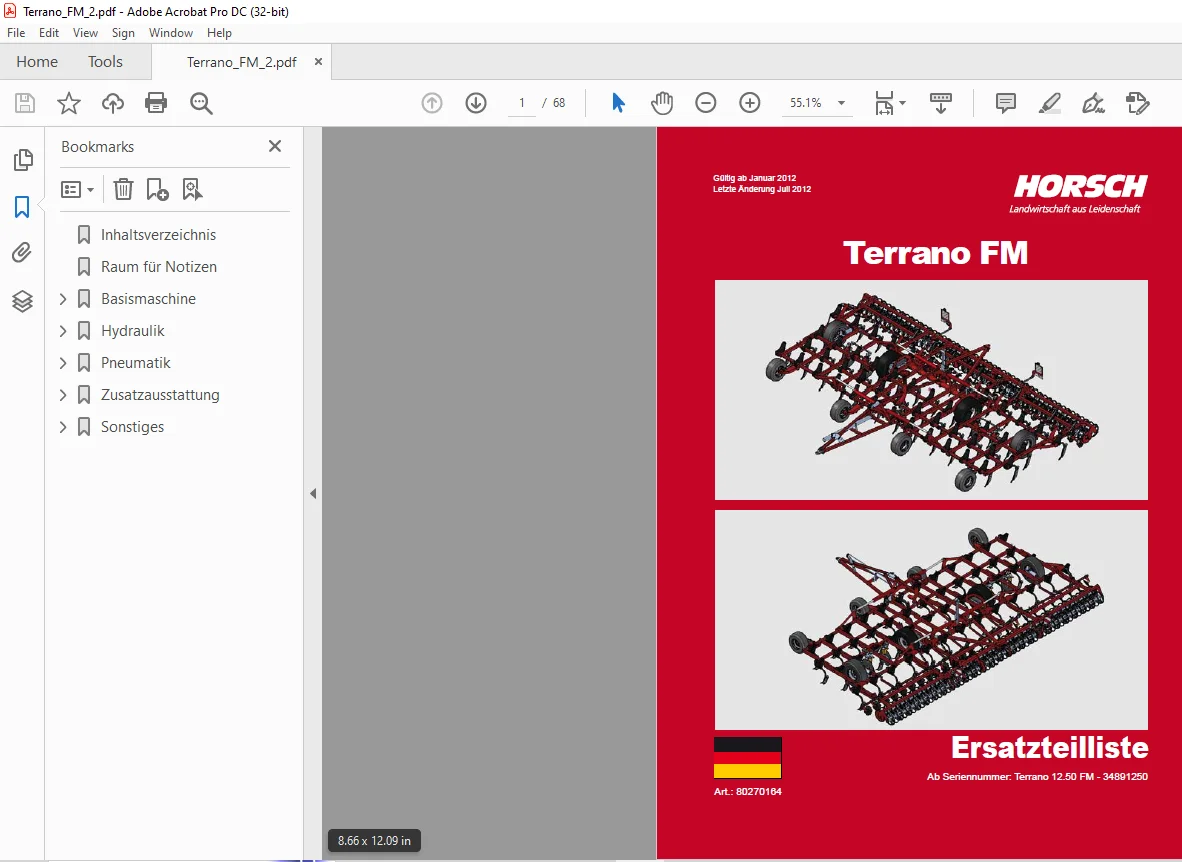The width and height of the screenshot is (1182, 862).
Task: Click the upper Terrano FM machine image
Action: point(931,390)
